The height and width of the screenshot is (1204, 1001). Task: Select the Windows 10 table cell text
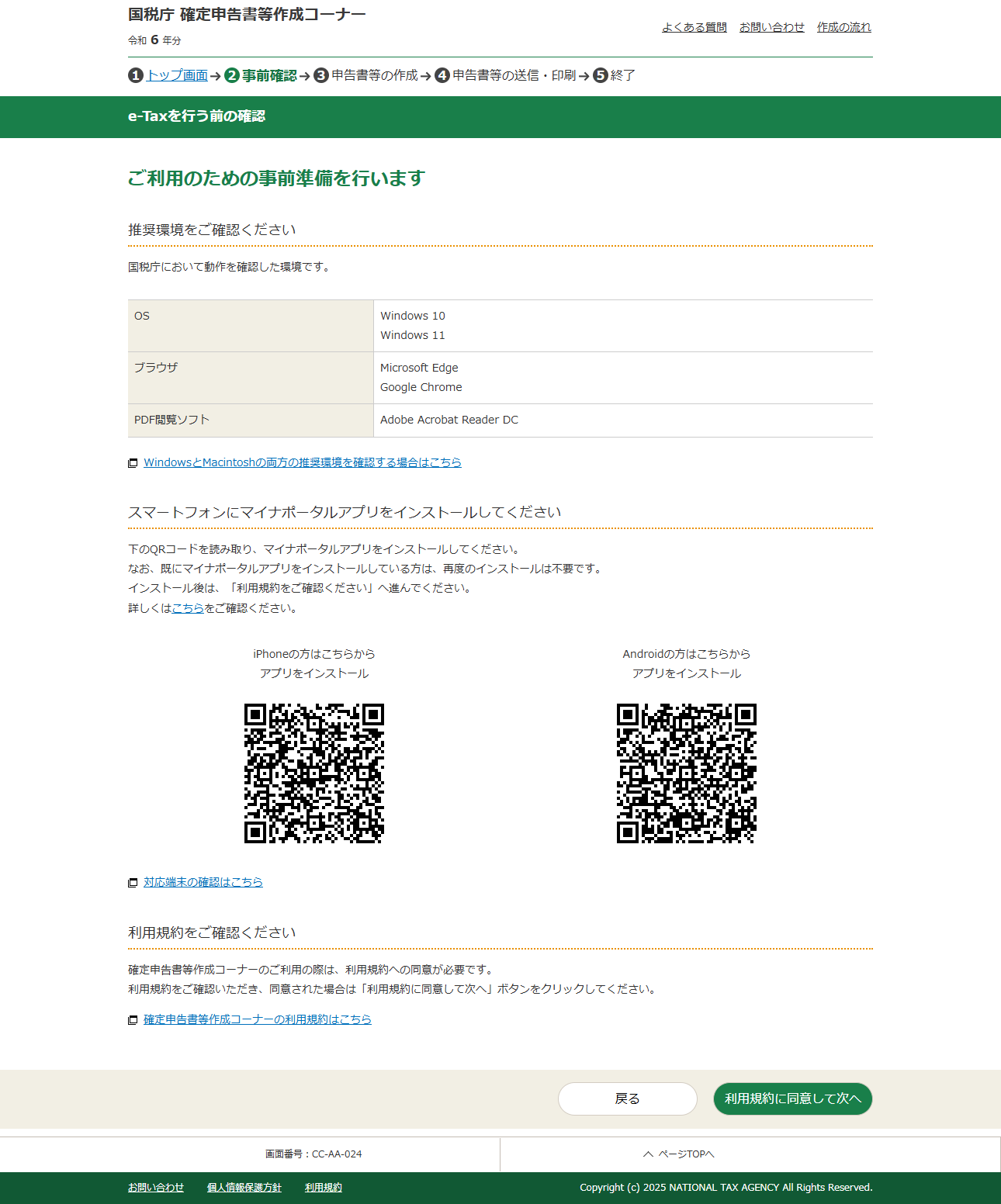pyautogui.click(x=413, y=316)
